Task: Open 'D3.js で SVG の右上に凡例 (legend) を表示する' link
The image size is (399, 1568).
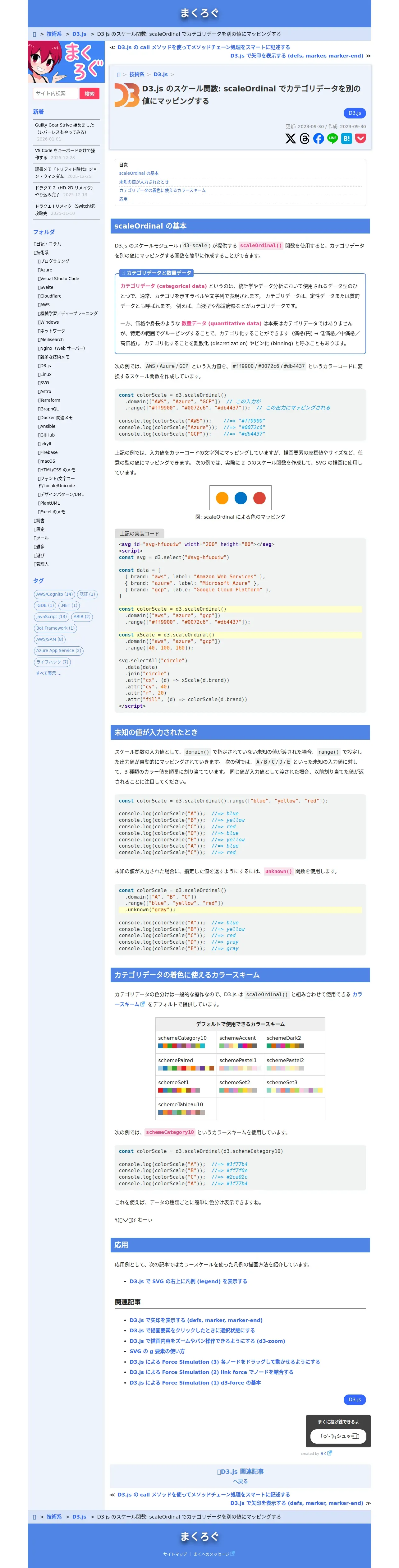Action: click(x=188, y=1281)
